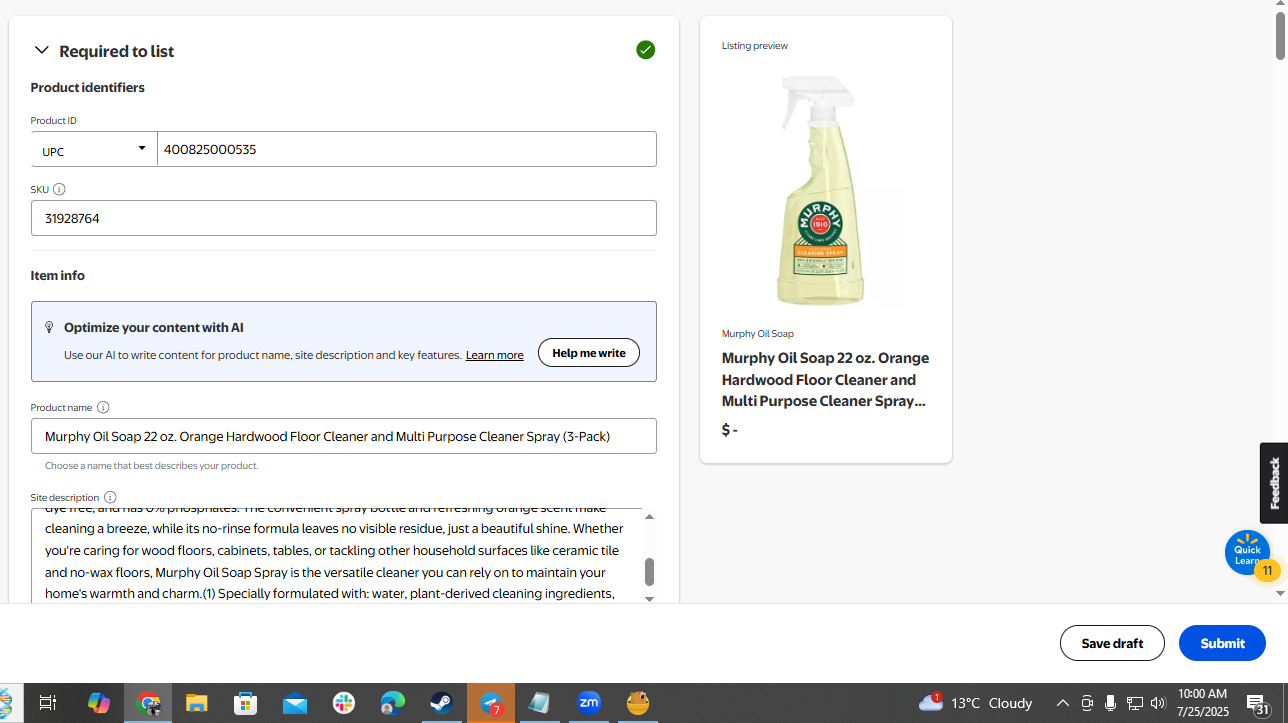This screenshot has height=723, width=1288.
Task: Click the microphone tray icon
Action: (x=1110, y=703)
